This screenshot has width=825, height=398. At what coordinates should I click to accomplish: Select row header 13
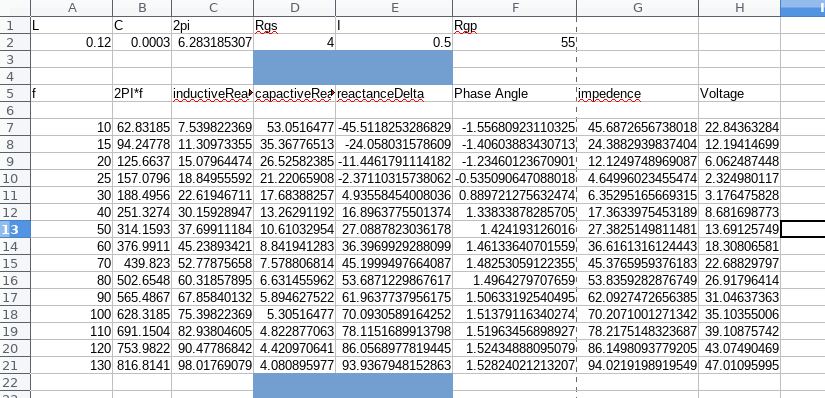[15, 229]
